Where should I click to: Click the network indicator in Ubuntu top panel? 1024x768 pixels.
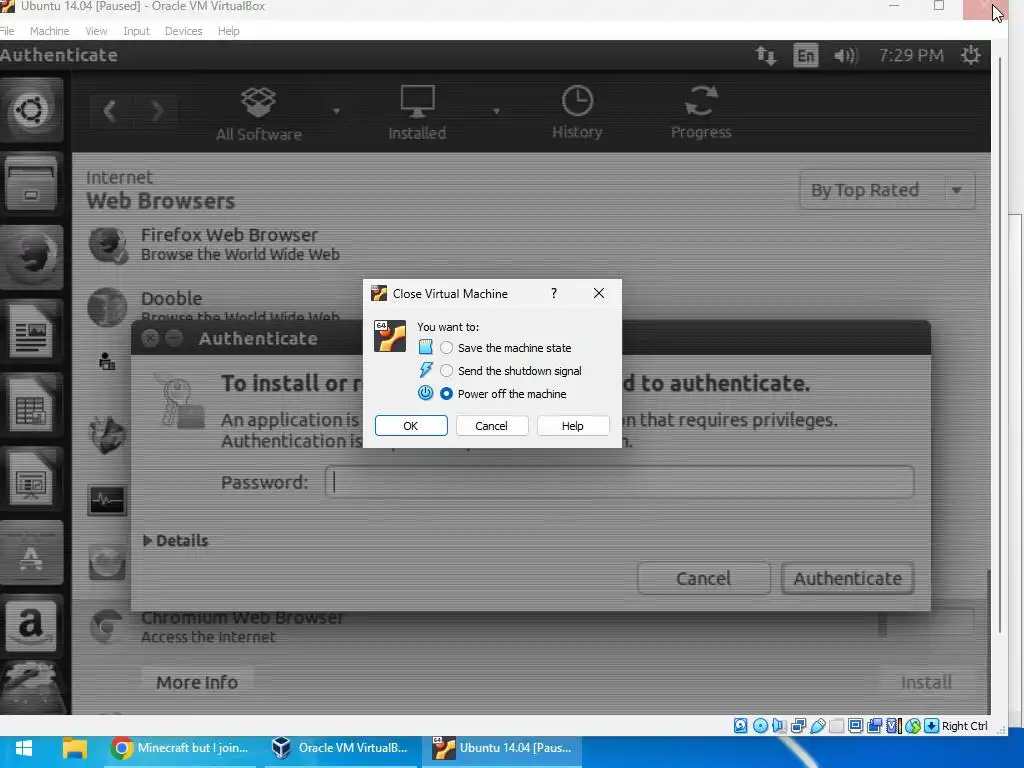pyautogui.click(x=766, y=56)
